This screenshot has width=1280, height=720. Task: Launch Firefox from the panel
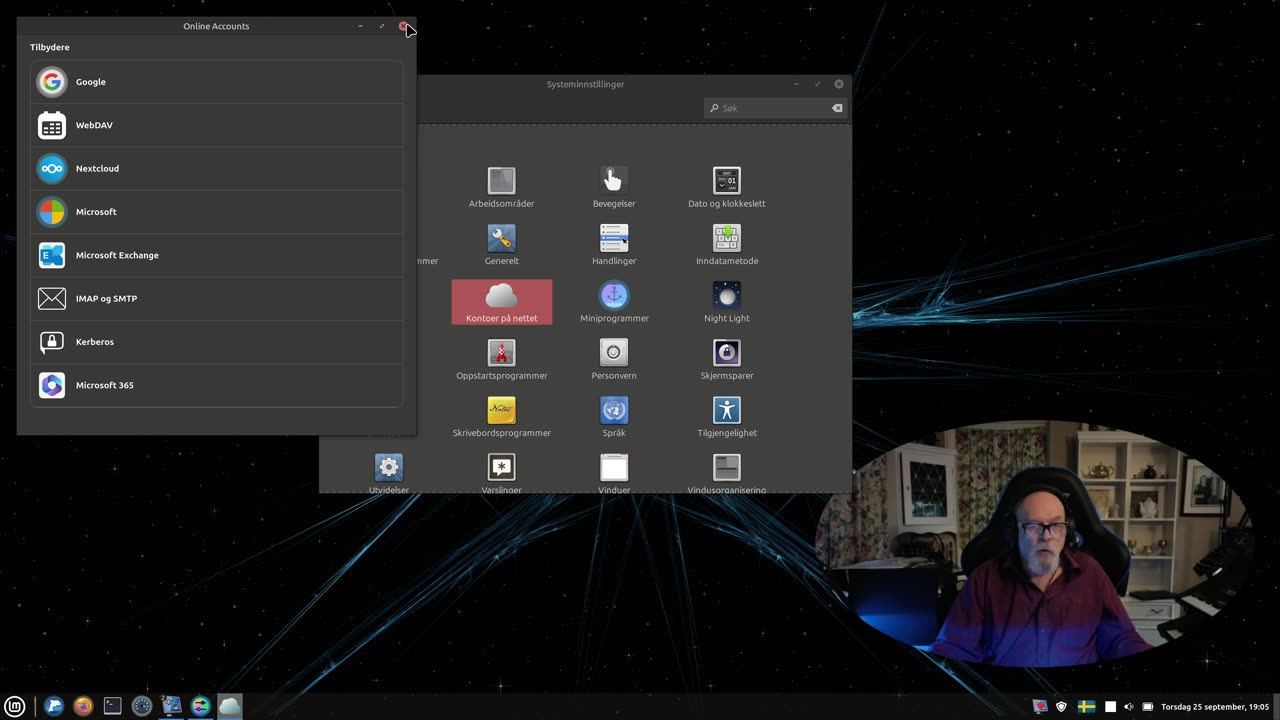click(x=83, y=706)
